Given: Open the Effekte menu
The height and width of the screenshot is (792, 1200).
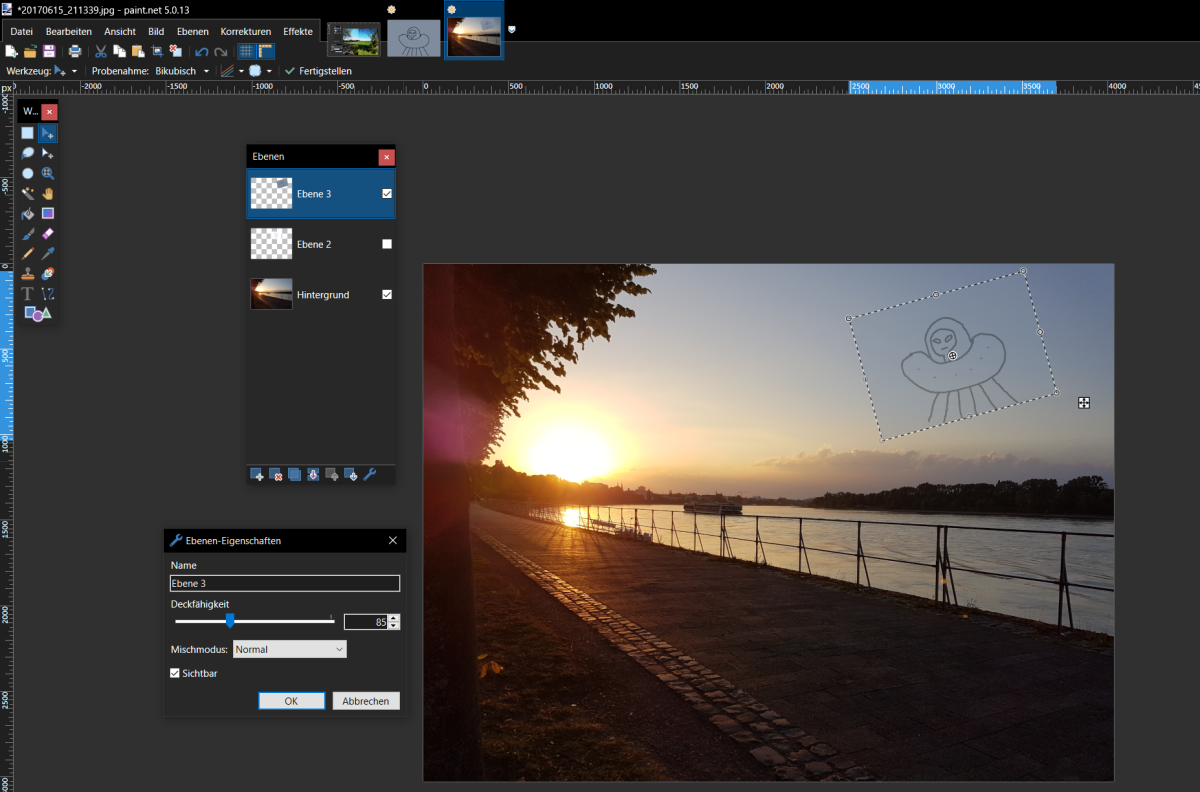Looking at the screenshot, I should click(x=297, y=31).
